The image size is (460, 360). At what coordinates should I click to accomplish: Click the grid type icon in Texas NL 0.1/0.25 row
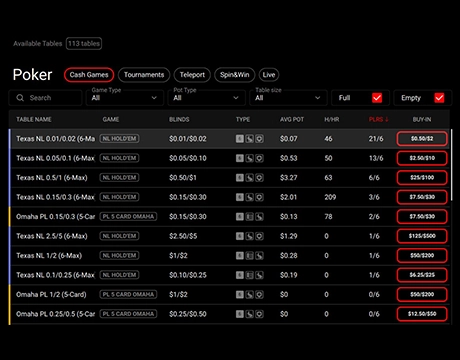point(249,275)
